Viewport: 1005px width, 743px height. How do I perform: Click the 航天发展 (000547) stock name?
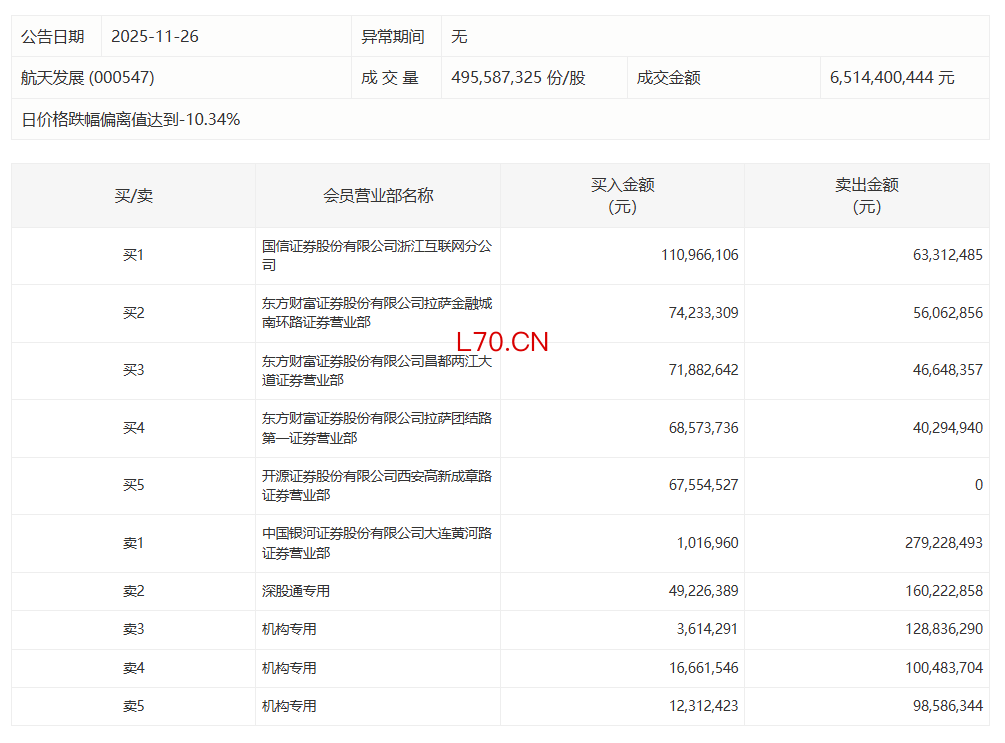pos(88,78)
